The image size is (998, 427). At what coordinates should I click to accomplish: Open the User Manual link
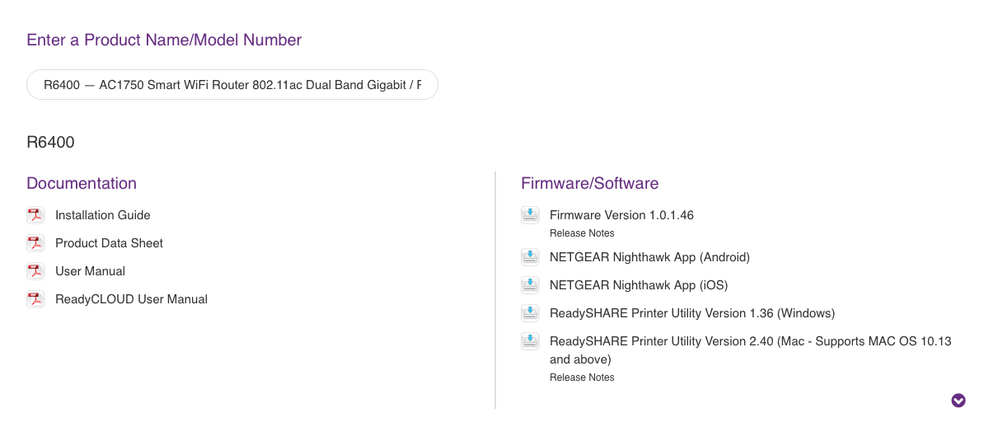coord(90,271)
